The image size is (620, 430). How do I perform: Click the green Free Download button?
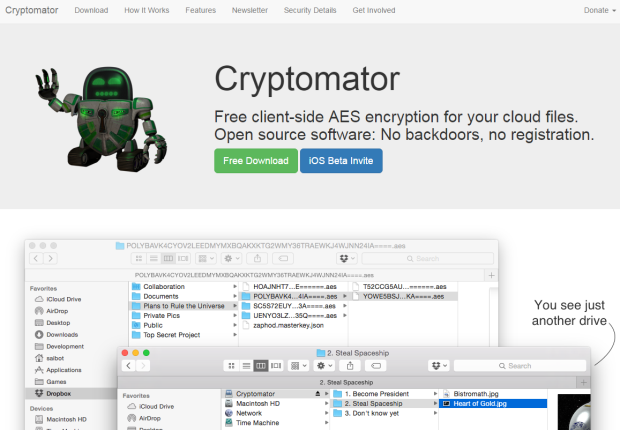[256, 161]
